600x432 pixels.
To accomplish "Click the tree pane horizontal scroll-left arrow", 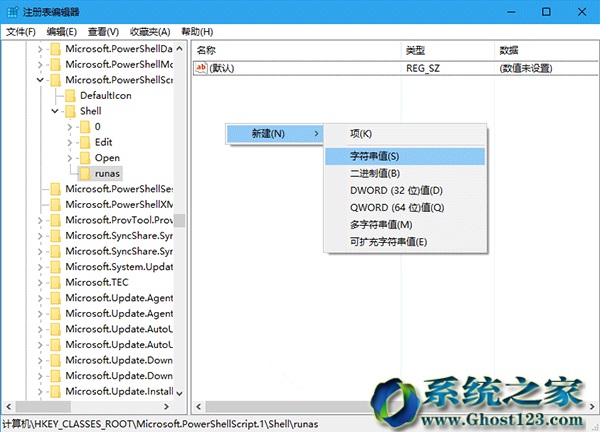I will pyautogui.click(x=9, y=407).
